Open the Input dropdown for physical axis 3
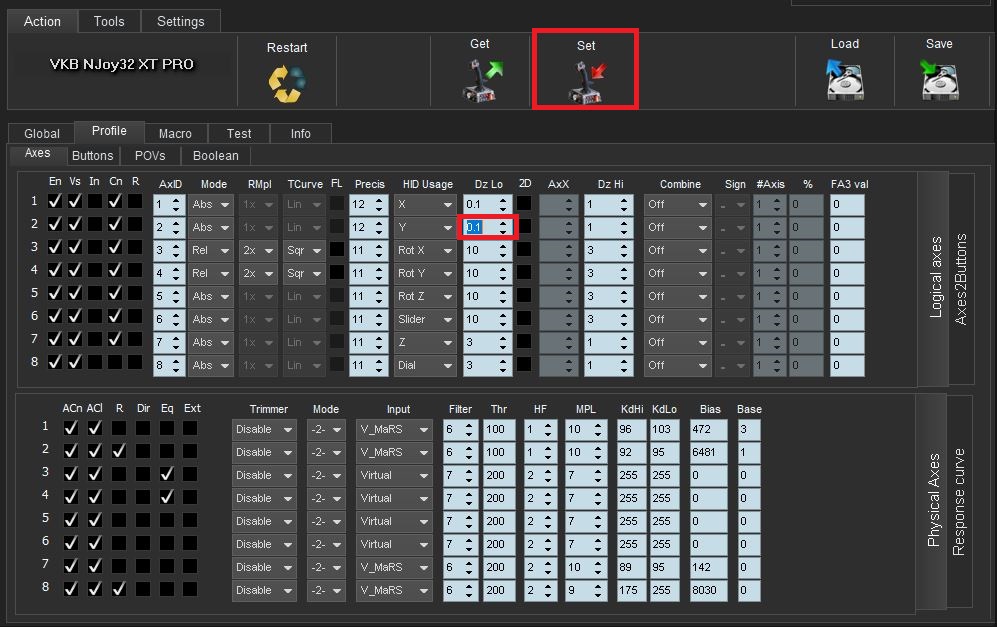This screenshot has height=627, width=997. point(394,475)
